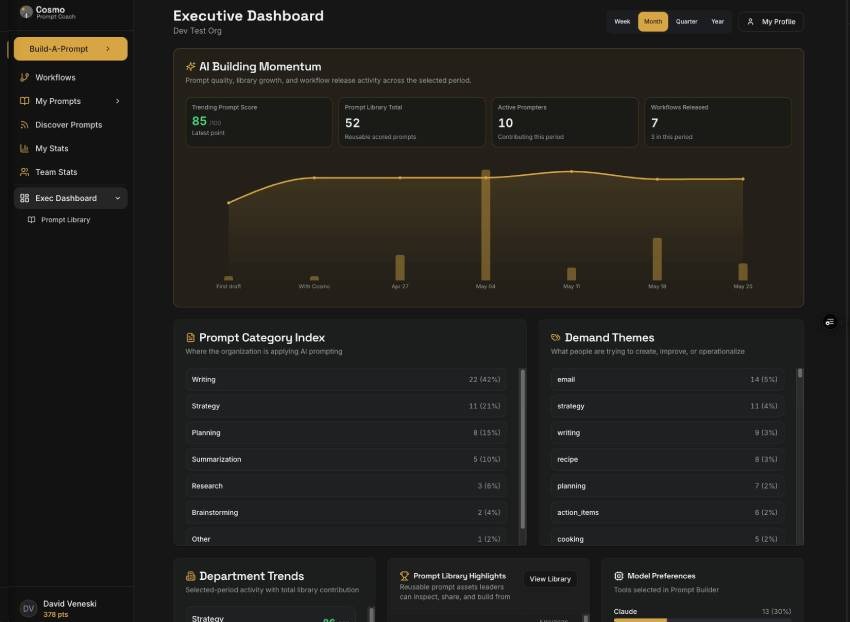
Task: Click the Apr 27 bar in chart
Action: click(400, 267)
